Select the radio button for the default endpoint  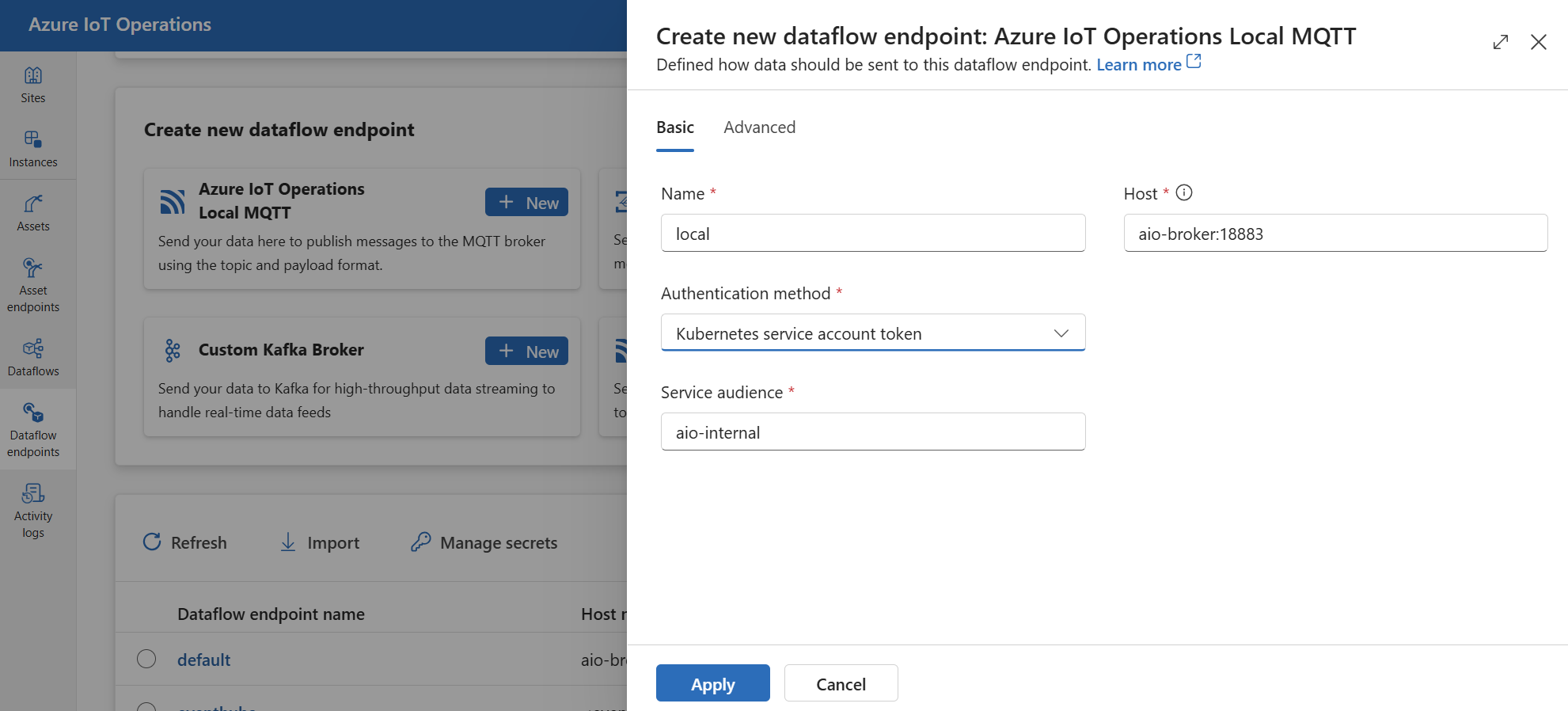point(146,659)
